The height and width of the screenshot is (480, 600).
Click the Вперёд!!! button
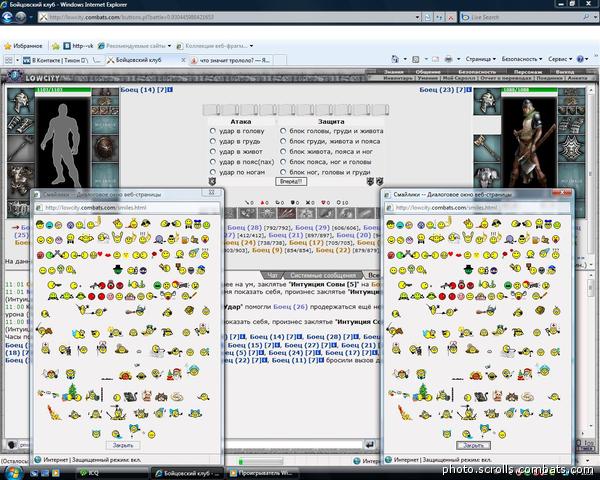pos(291,181)
